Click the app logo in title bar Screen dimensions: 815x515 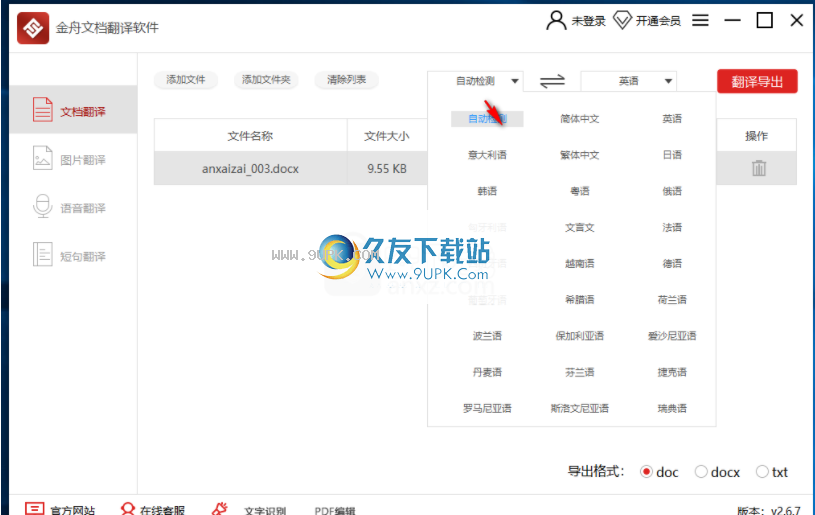[33, 28]
